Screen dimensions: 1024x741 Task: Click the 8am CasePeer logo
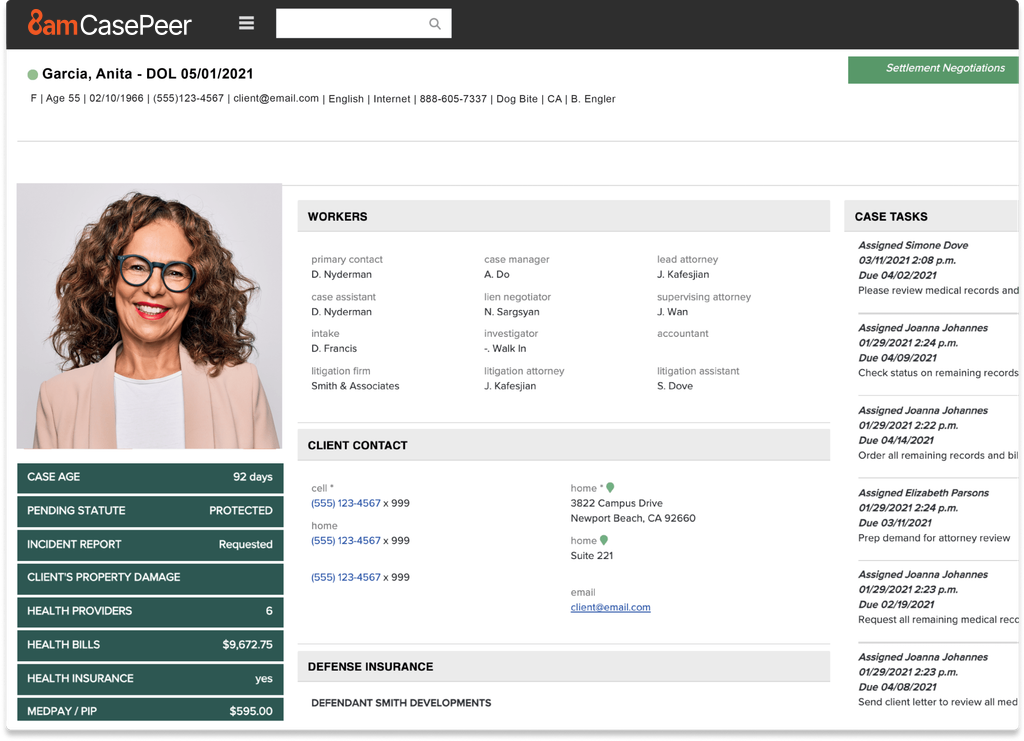tap(110, 24)
